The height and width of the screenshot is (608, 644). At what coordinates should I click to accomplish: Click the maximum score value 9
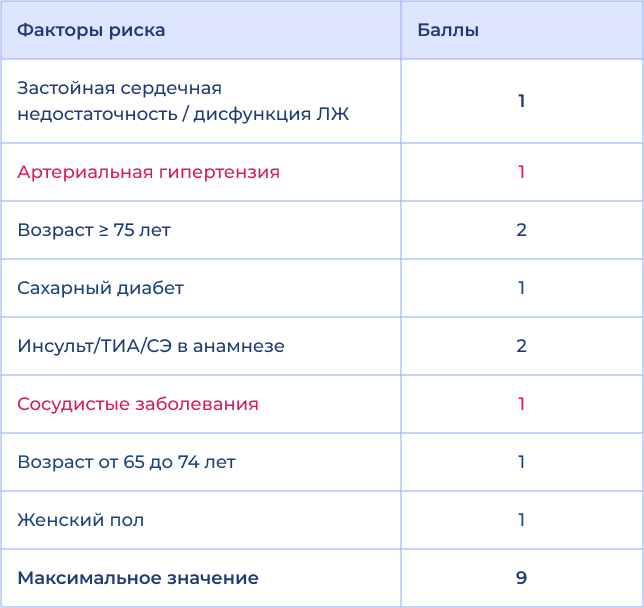[521, 578]
